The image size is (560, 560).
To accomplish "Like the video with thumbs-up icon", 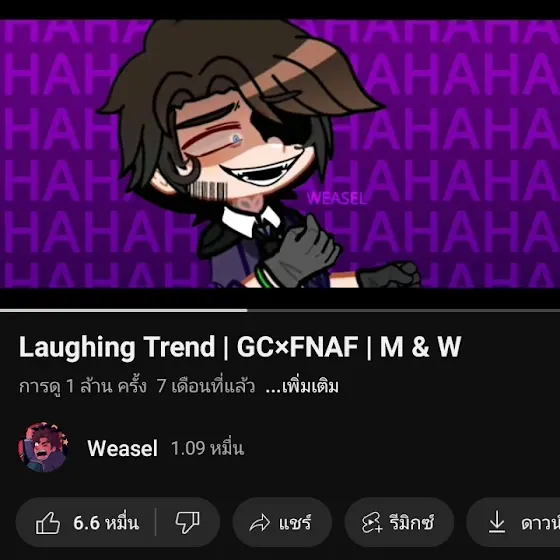I will (48, 522).
